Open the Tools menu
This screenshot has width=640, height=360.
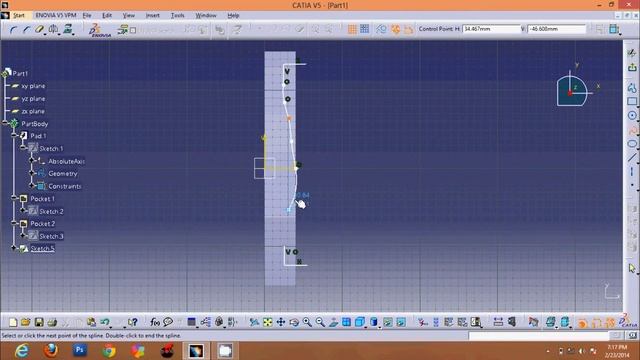click(x=178, y=15)
